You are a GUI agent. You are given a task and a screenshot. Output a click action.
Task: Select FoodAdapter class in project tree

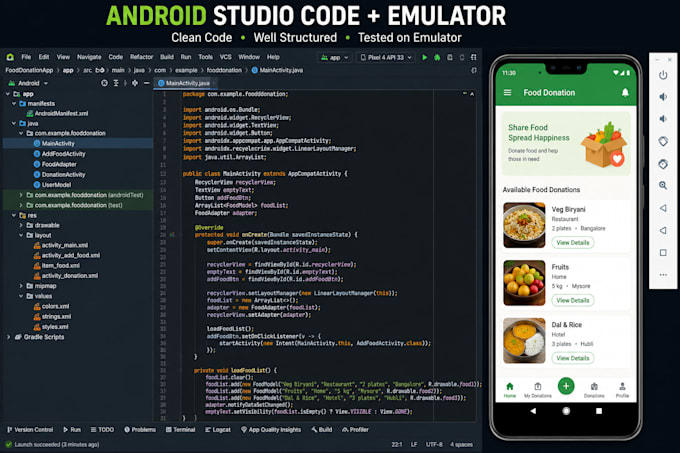(59, 164)
